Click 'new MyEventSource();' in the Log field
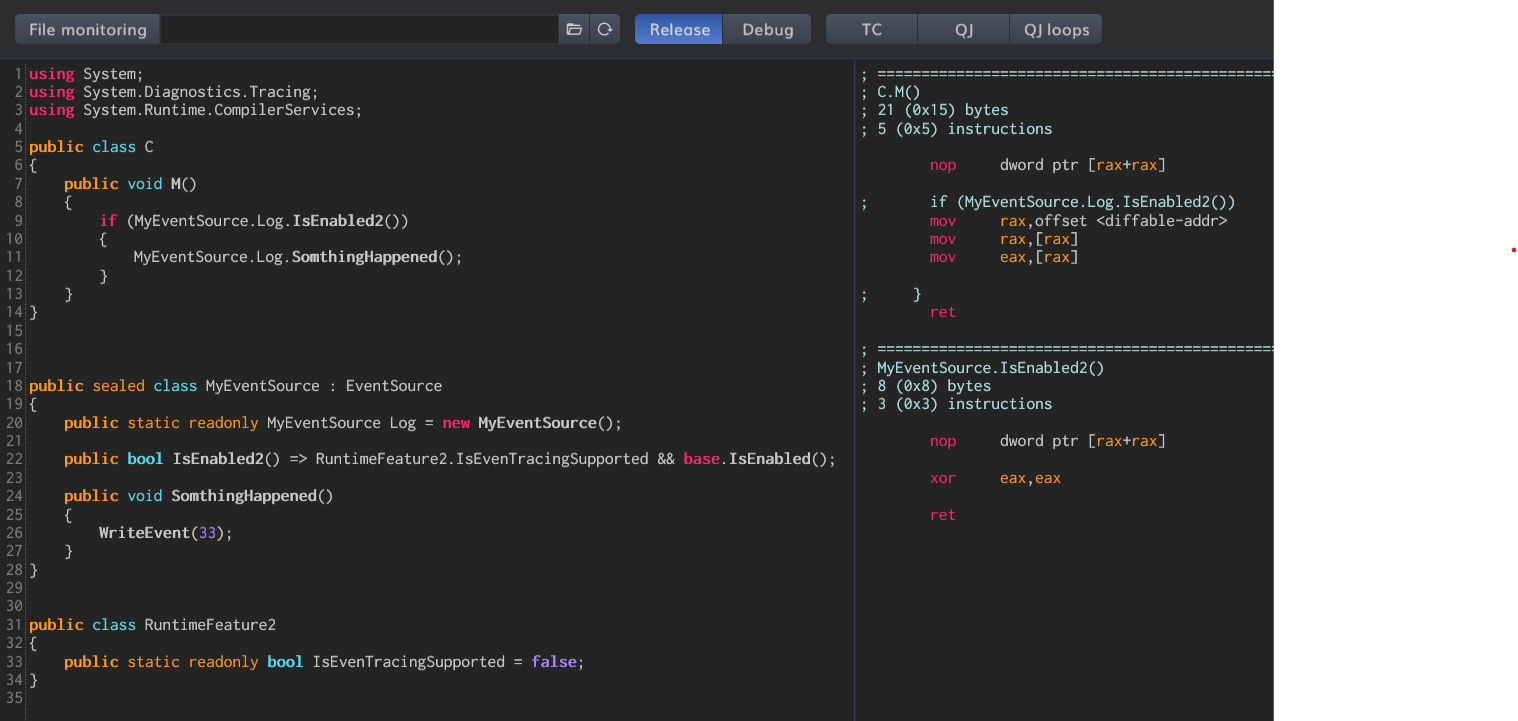This screenshot has height=721, width=1518. (x=532, y=423)
